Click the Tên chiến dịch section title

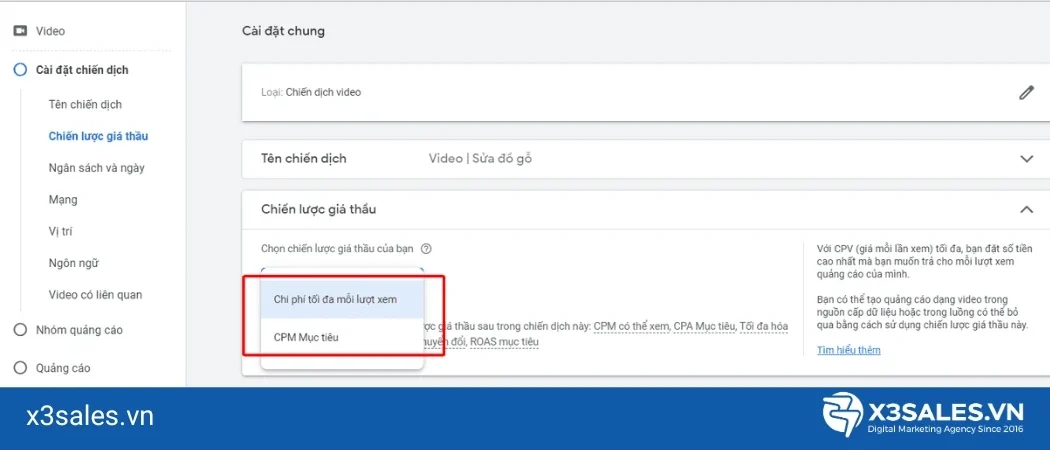(304, 159)
